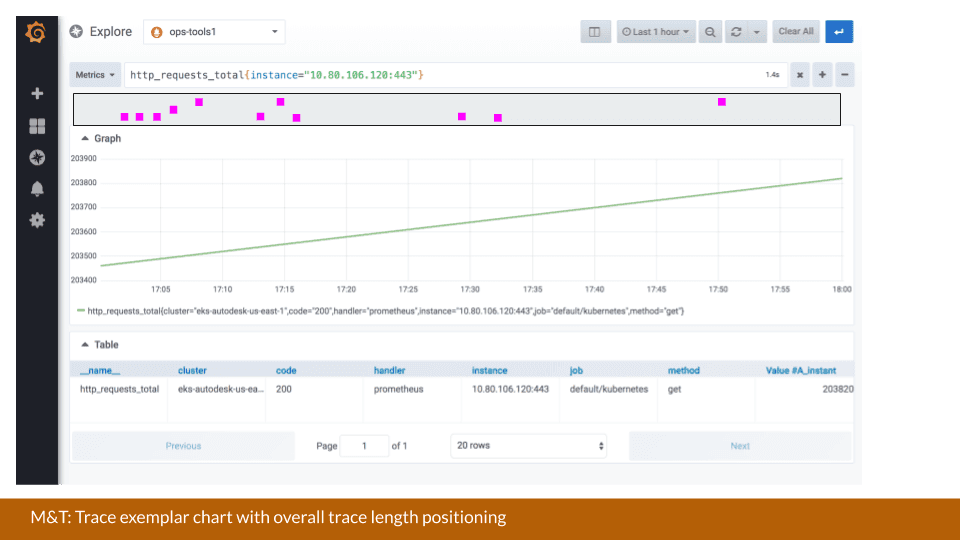Click the Explore compass icon beside title
This screenshot has width=960, height=540.
coord(76,32)
